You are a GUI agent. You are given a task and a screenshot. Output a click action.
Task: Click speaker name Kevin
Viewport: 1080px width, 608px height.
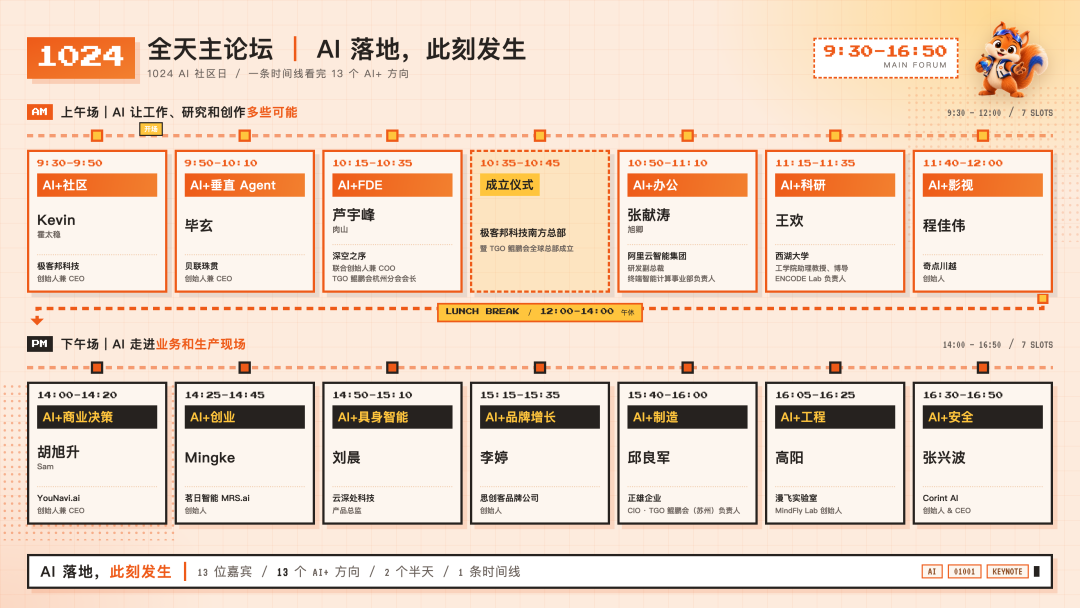click(56, 220)
